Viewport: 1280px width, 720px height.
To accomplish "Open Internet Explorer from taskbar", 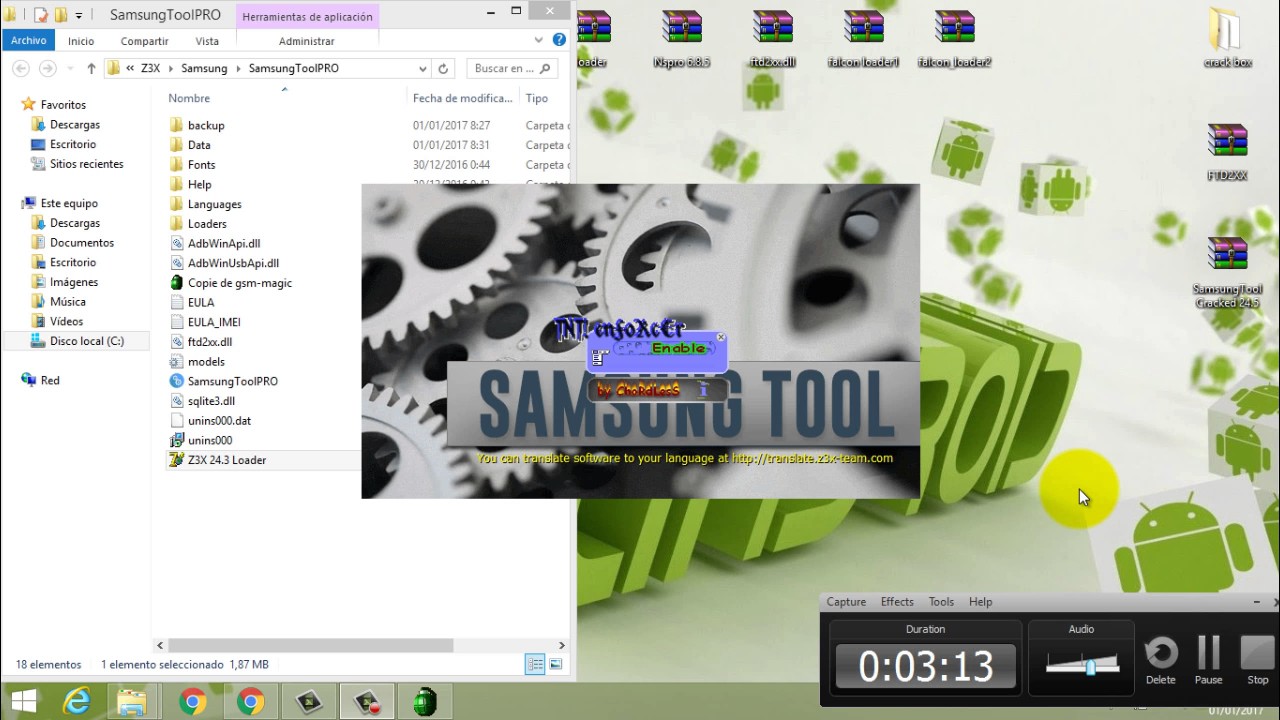I will click(x=75, y=702).
